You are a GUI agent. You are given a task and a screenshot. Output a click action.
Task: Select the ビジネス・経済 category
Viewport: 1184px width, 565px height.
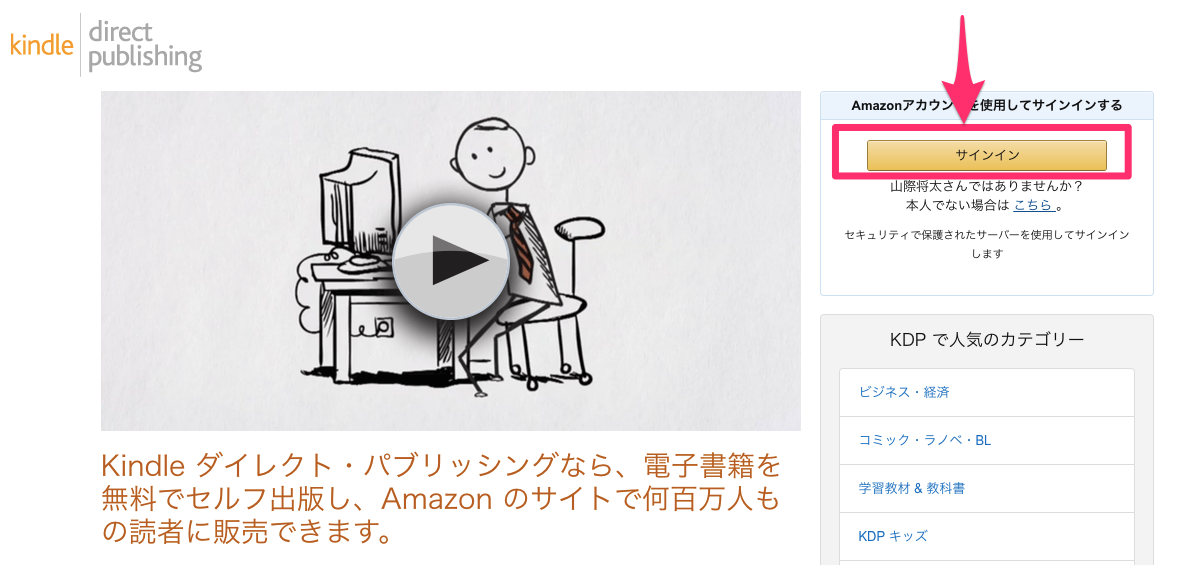point(986,392)
